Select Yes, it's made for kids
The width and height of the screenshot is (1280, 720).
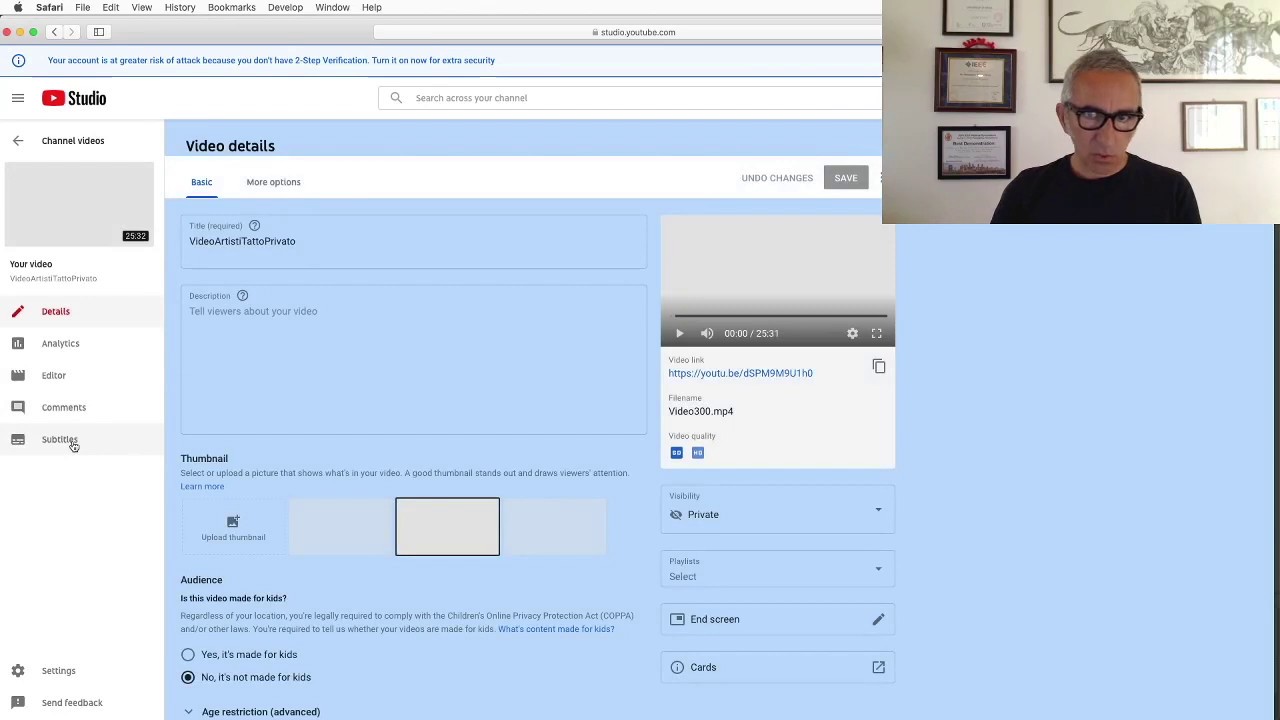click(x=188, y=655)
